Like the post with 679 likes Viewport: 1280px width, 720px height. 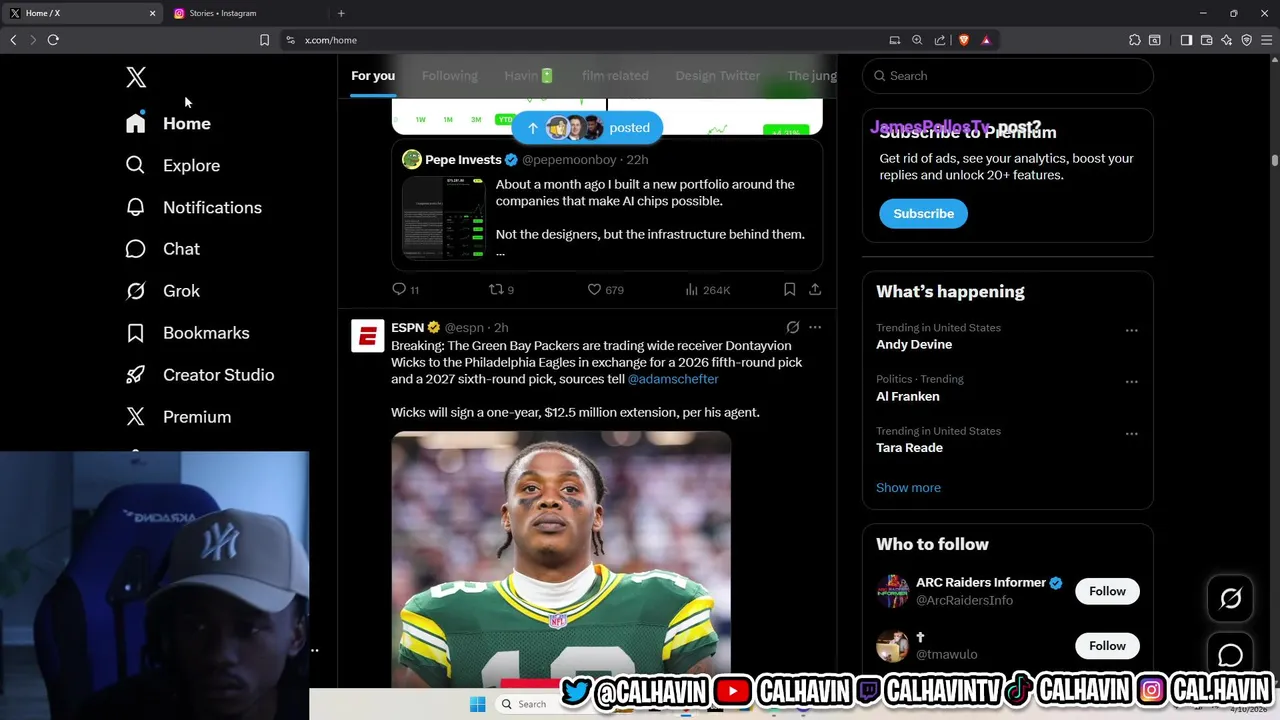605,290
